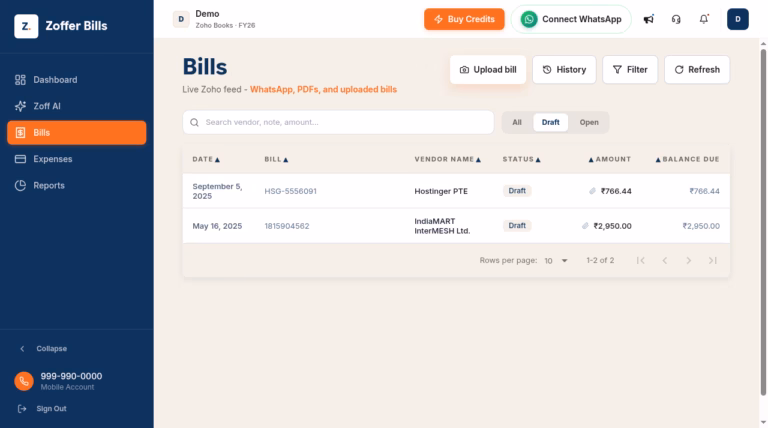This screenshot has width=768, height=428.
Task: Click the May 16, 2025 date cell
Action: [x=217, y=226]
